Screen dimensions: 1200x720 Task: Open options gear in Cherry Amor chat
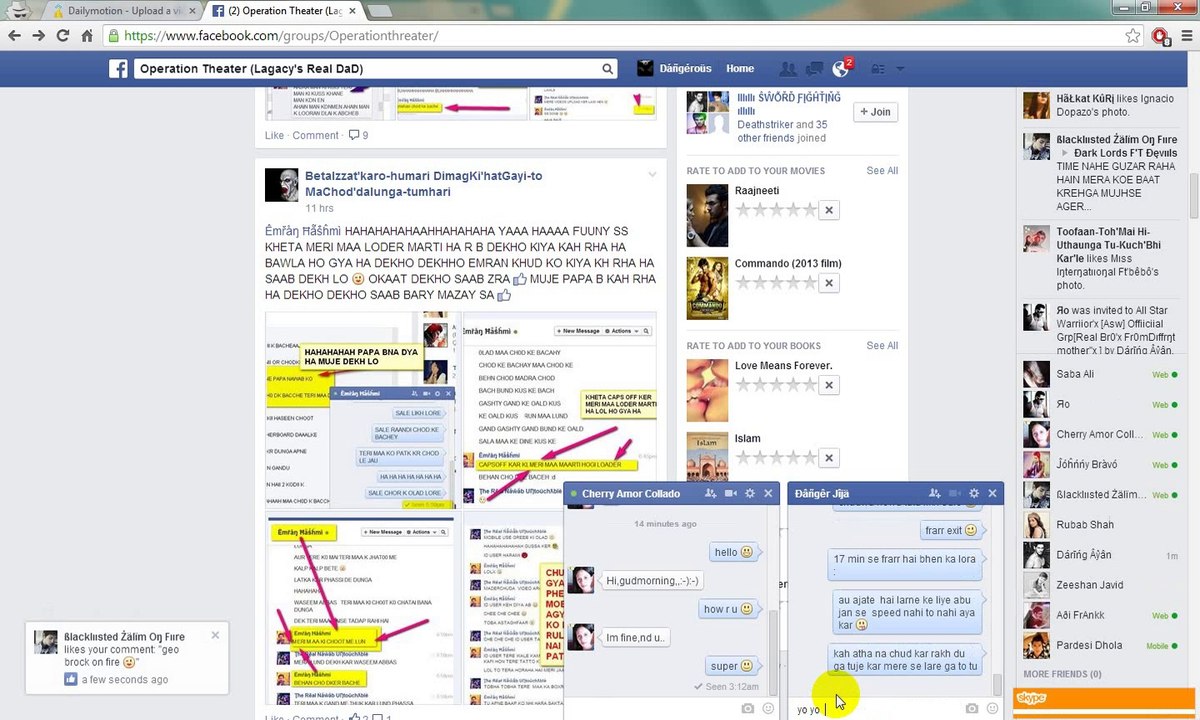click(x=749, y=493)
